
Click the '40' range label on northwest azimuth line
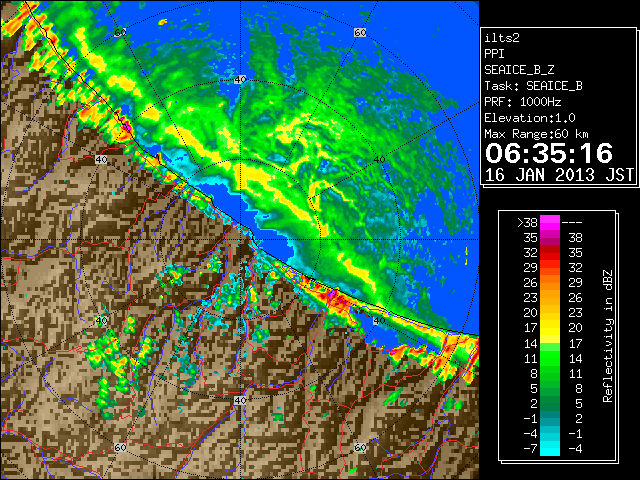point(101,160)
